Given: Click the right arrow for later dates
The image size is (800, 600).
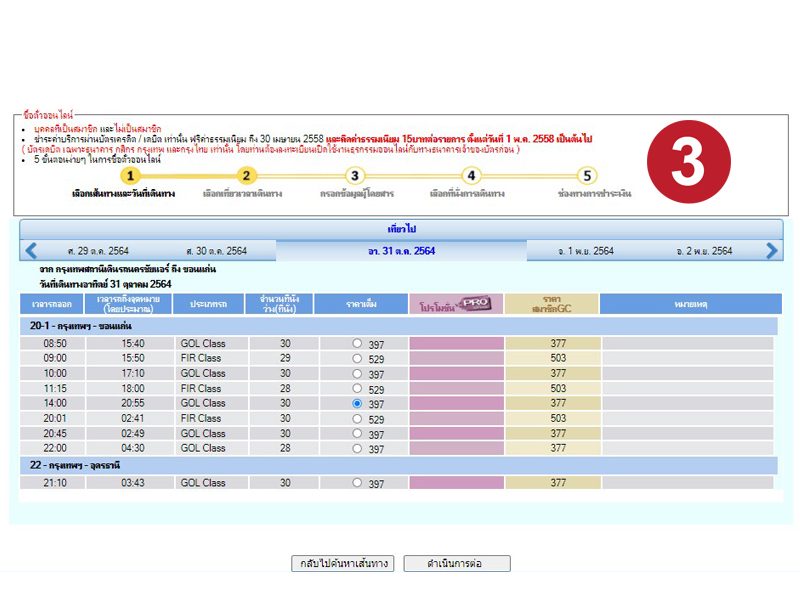Looking at the screenshot, I should click(x=771, y=251).
